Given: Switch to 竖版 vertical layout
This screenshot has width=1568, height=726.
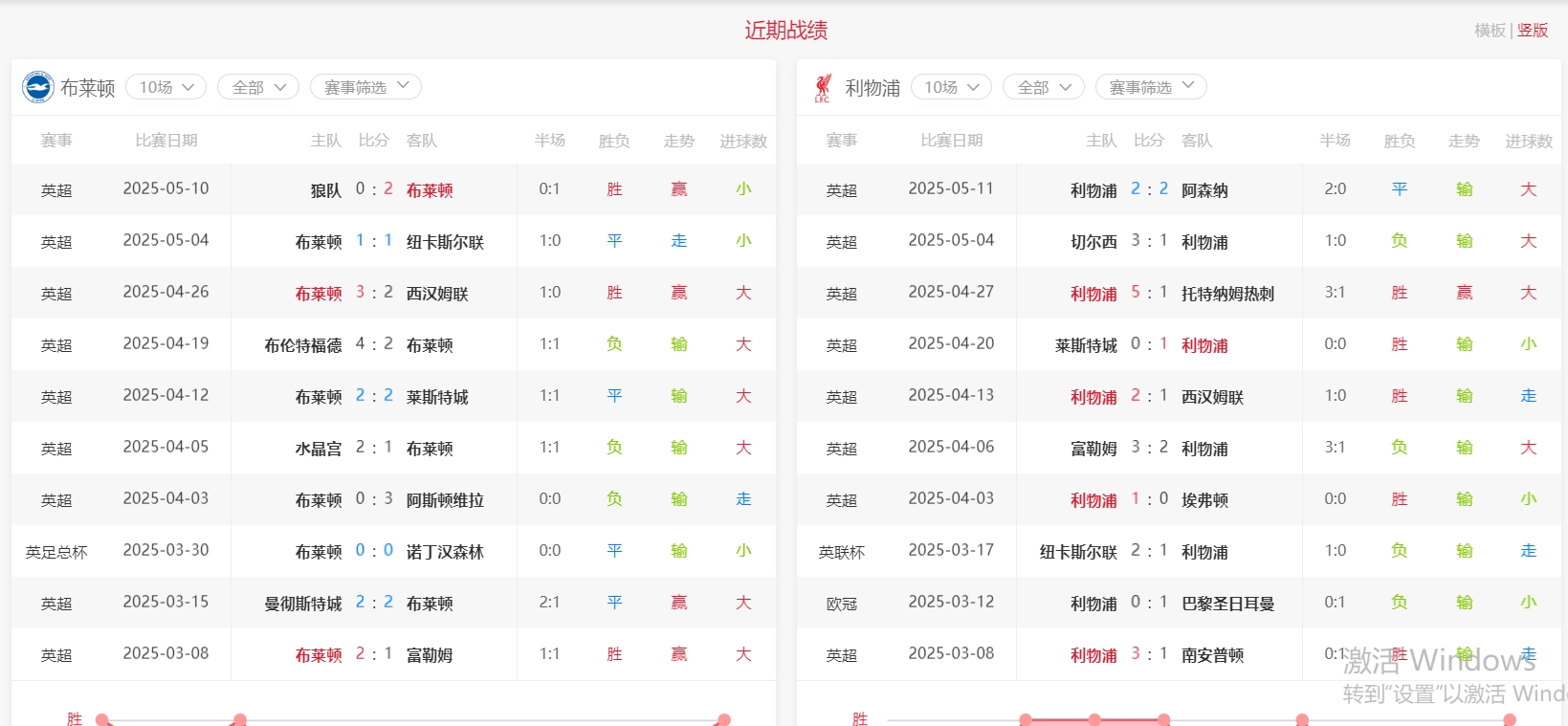Looking at the screenshot, I should (1533, 31).
